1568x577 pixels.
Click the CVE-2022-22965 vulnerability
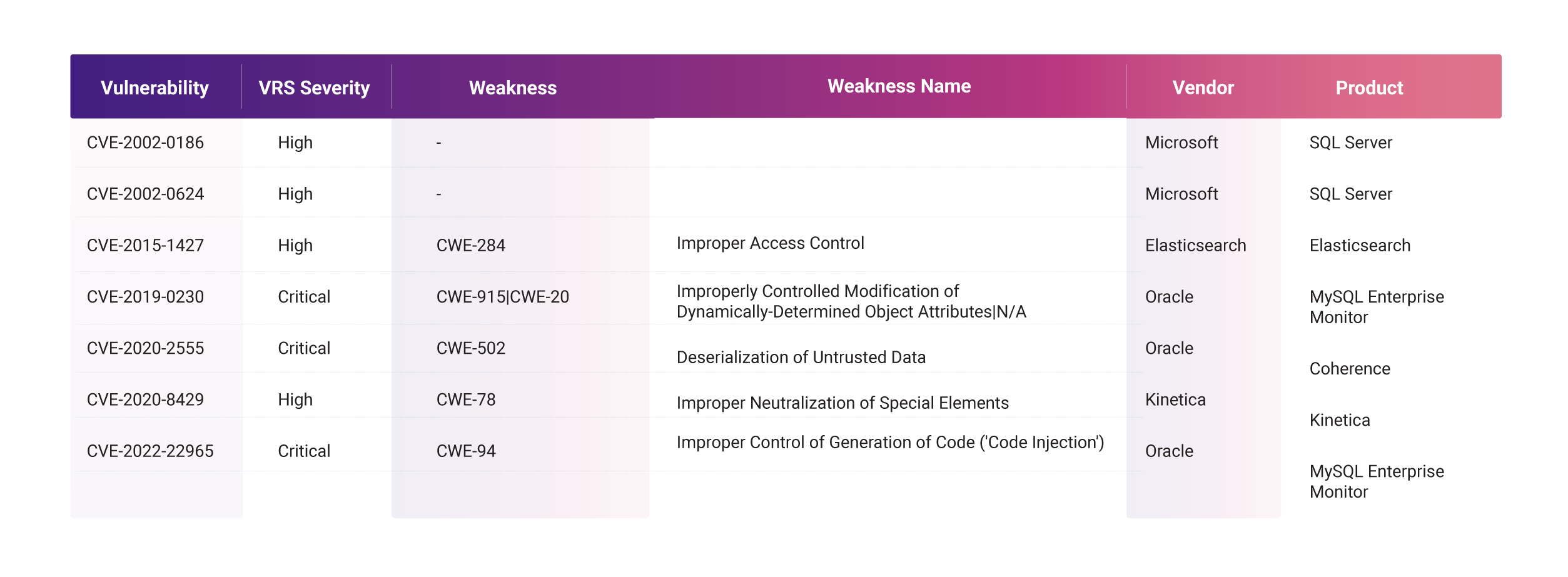150,451
